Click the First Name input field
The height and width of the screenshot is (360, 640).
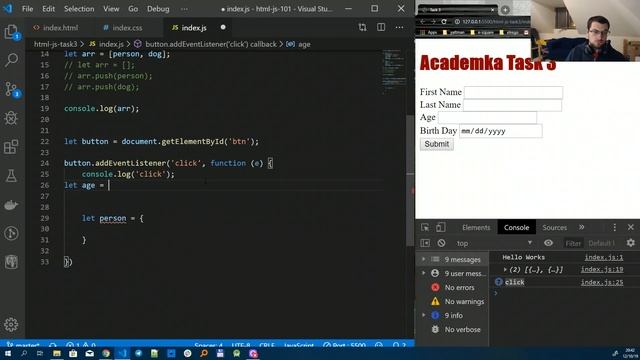513,92
